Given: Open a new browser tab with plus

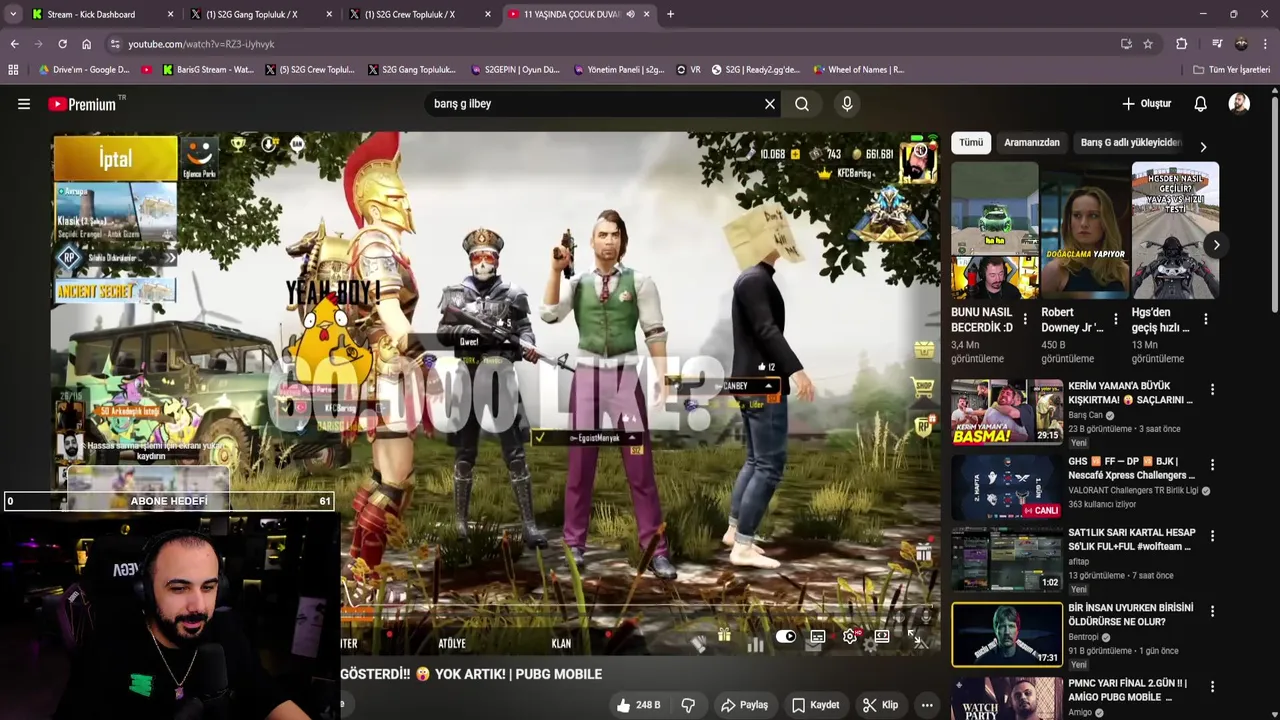Looking at the screenshot, I should tap(670, 14).
